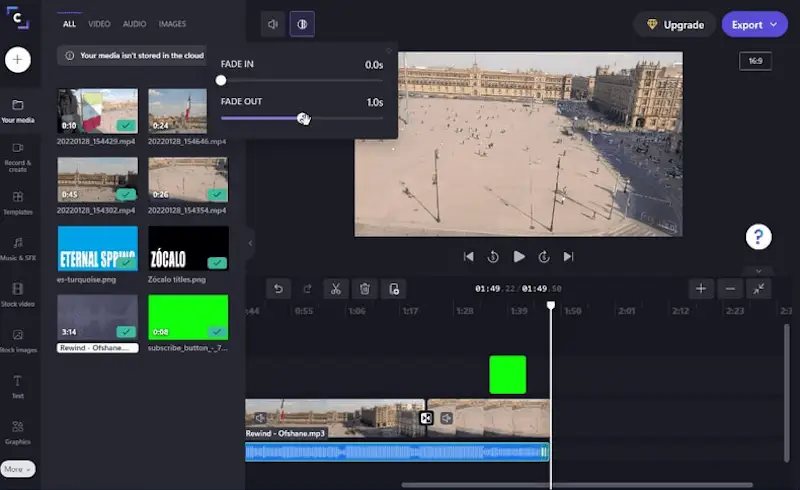The width and height of the screenshot is (800, 490).
Task: Duplicate the selected timeline clip
Action: click(x=394, y=289)
